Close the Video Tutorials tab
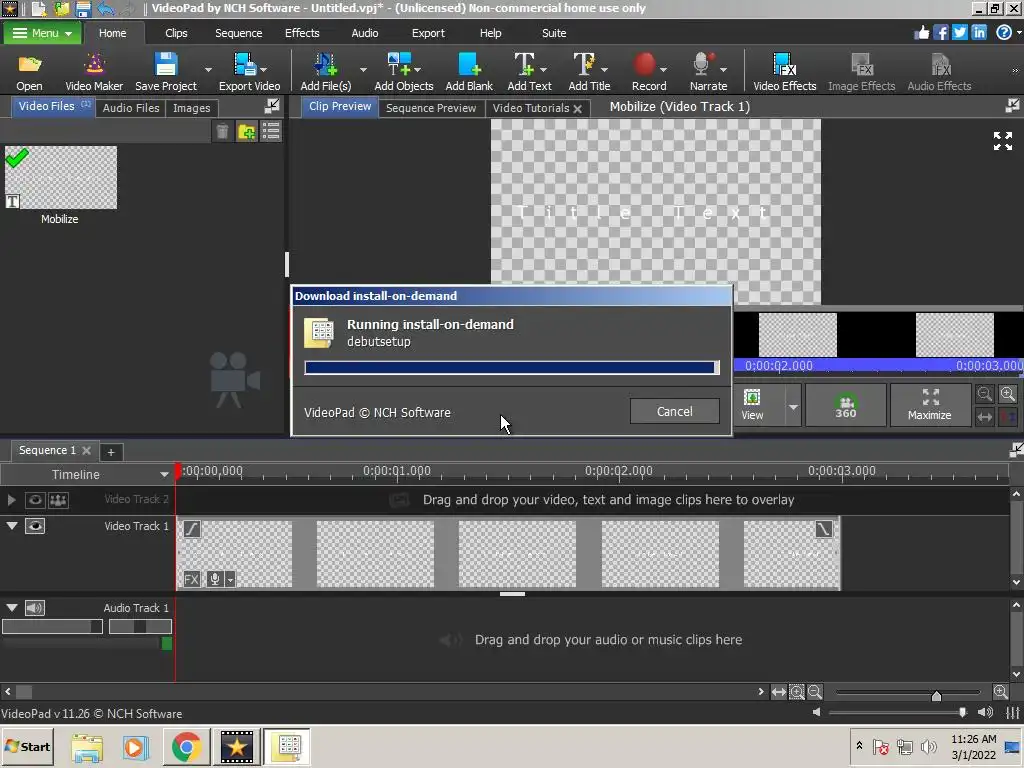The height and width of the screenshot is (768, 1024). [x=577, y=109]
